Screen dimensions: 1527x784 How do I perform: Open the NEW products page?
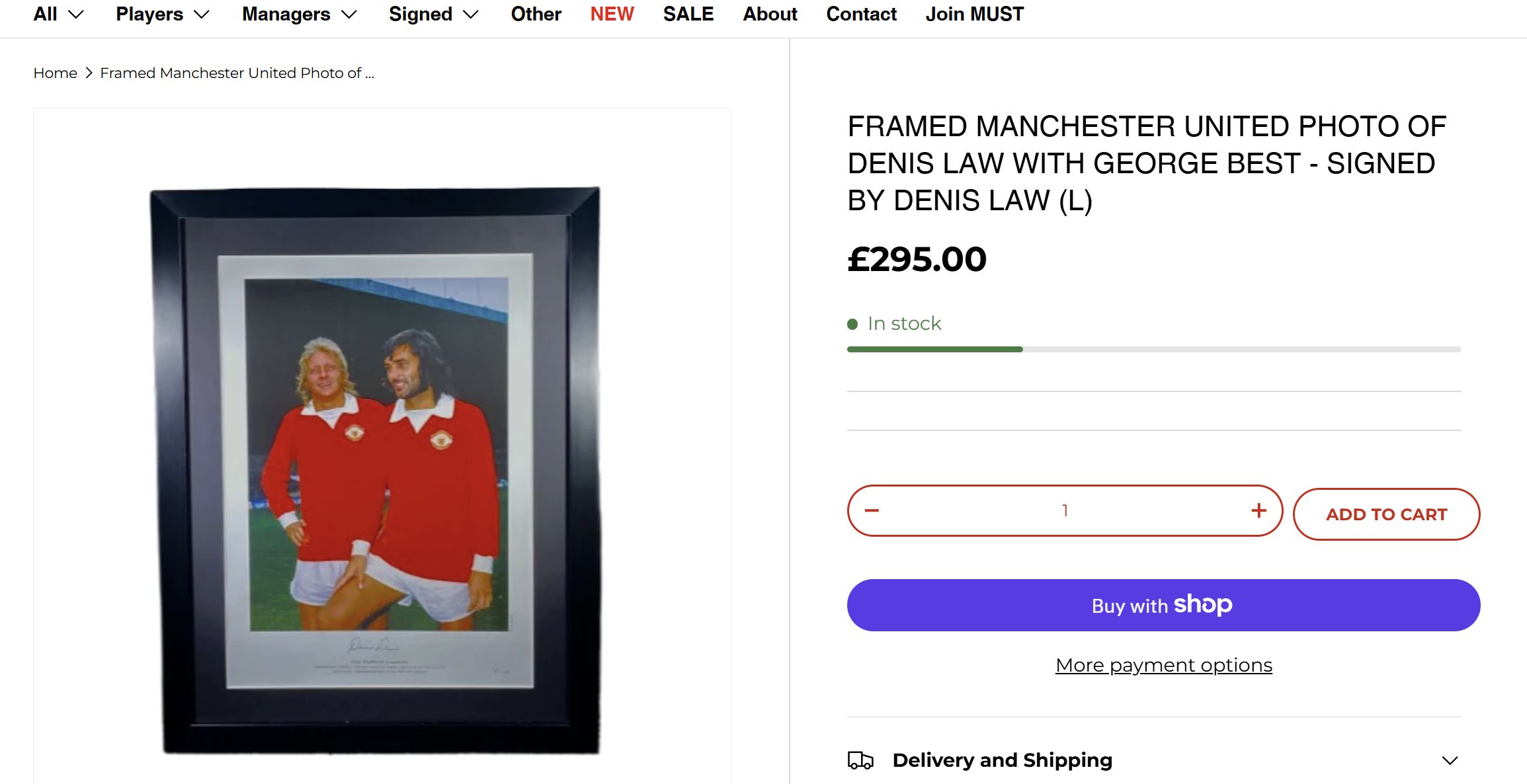point(612,14)
